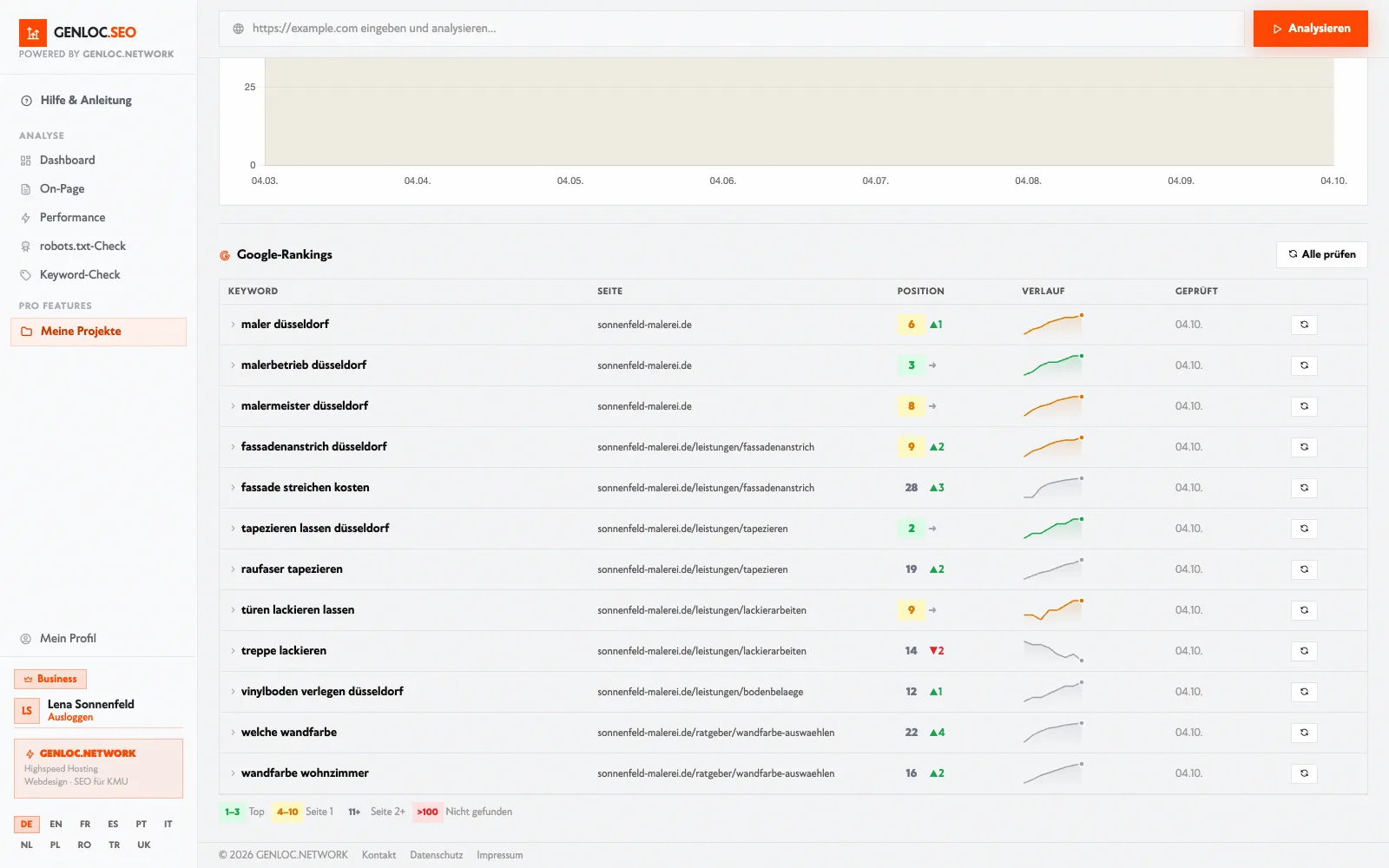Focus the URL analyse input field
The height and width of the screenshot is (868, 1389).
coord(732,29)
